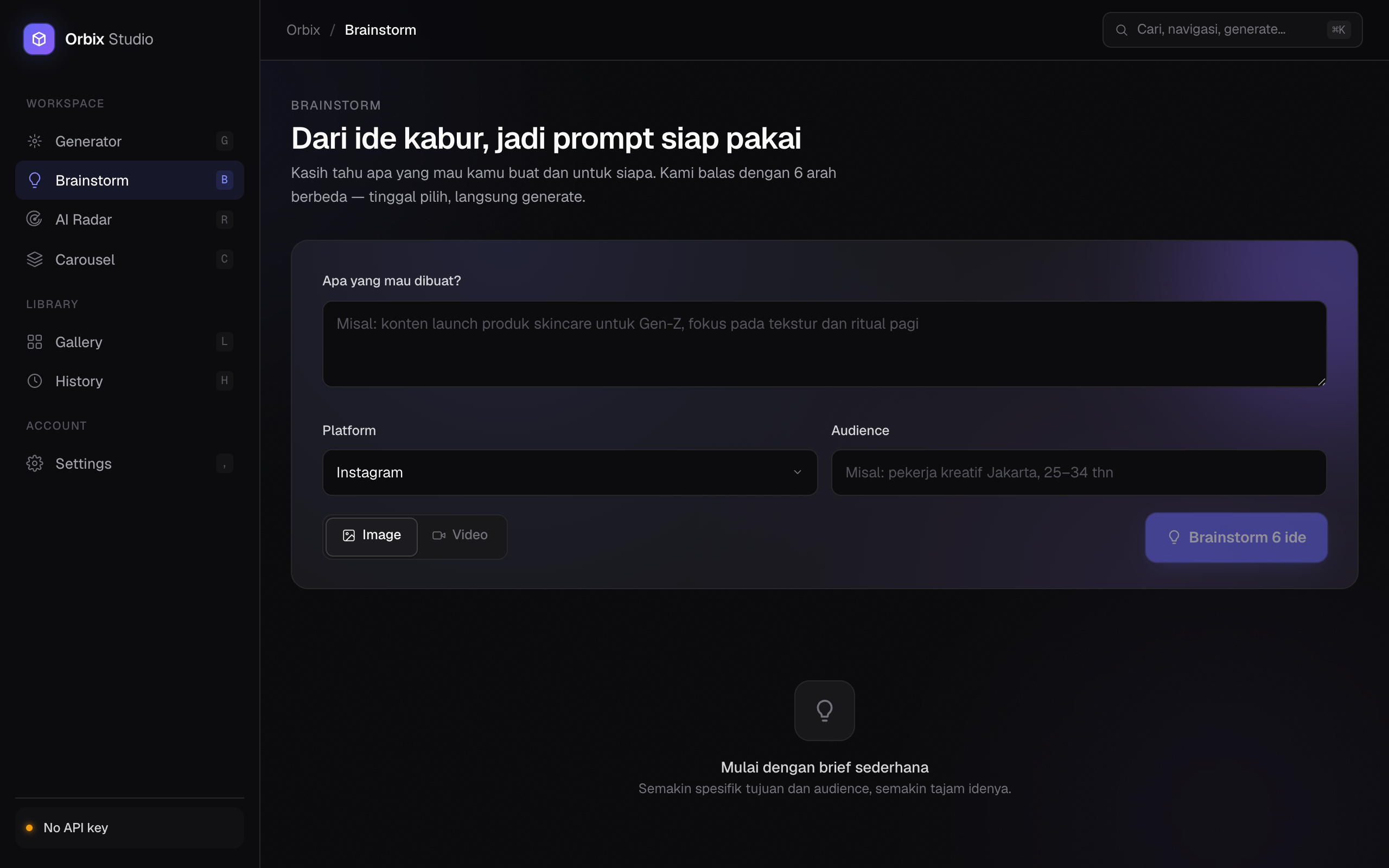Click the Platform dropdown chevron arrow

797,472
